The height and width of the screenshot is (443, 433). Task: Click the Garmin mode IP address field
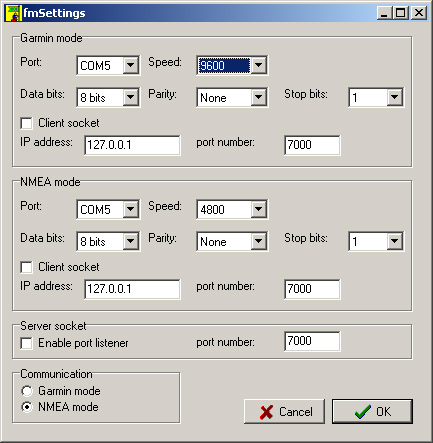[132, 145]
